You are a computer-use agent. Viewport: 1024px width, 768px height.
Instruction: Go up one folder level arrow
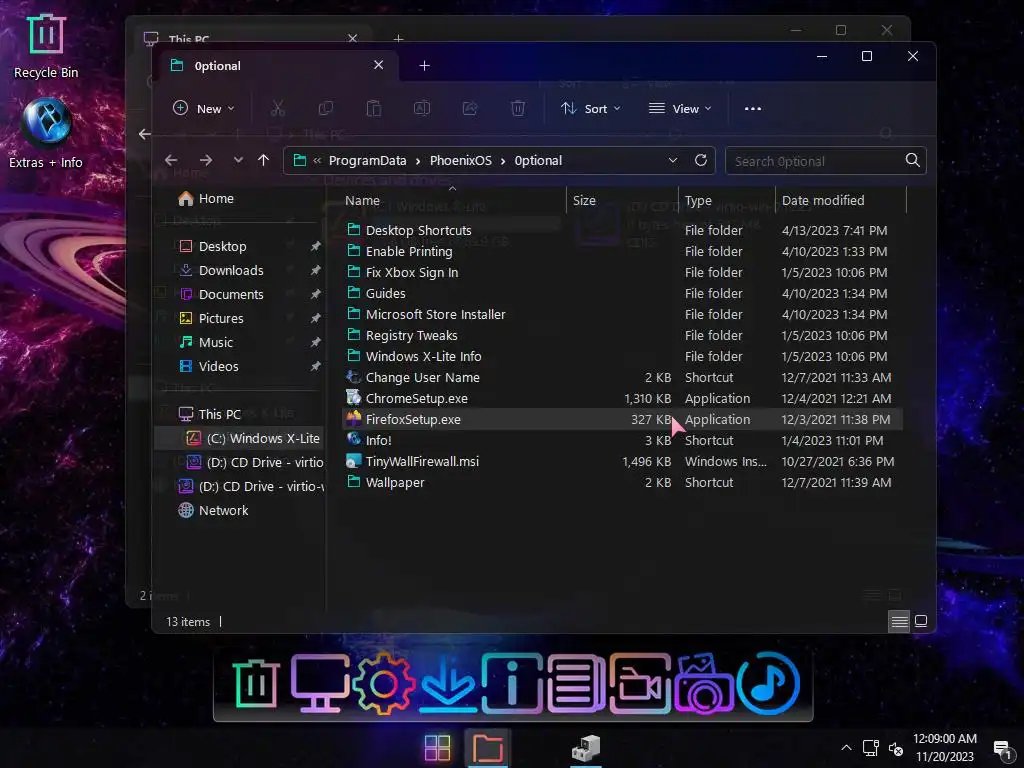click(263, 160)
